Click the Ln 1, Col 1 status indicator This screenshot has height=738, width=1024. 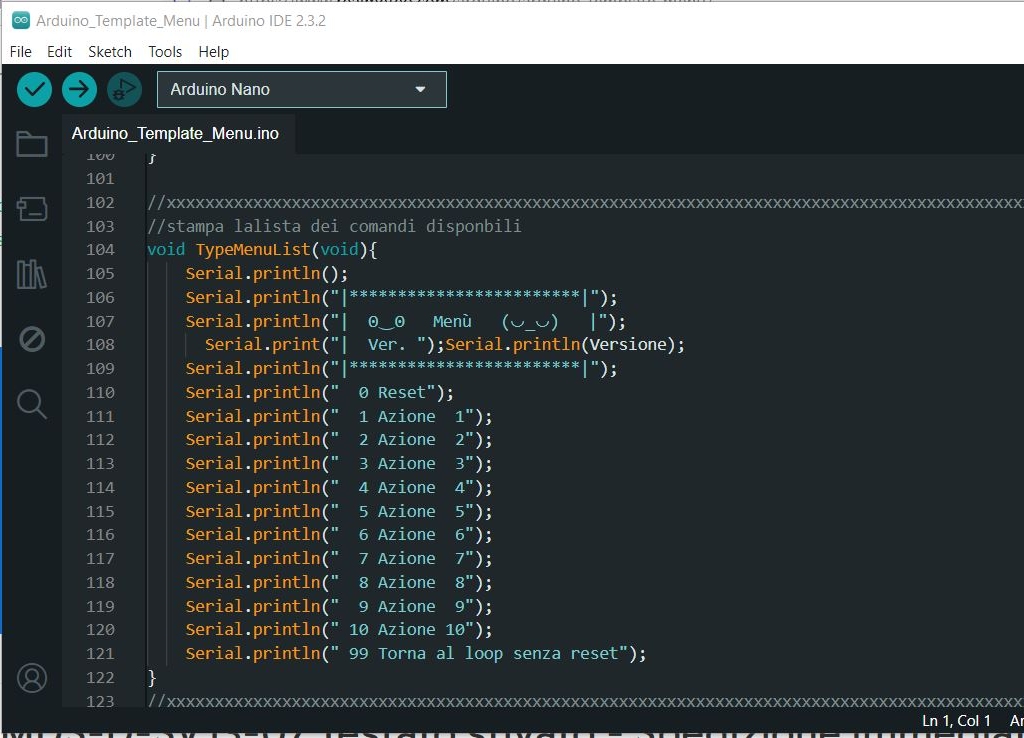[956, 720]
